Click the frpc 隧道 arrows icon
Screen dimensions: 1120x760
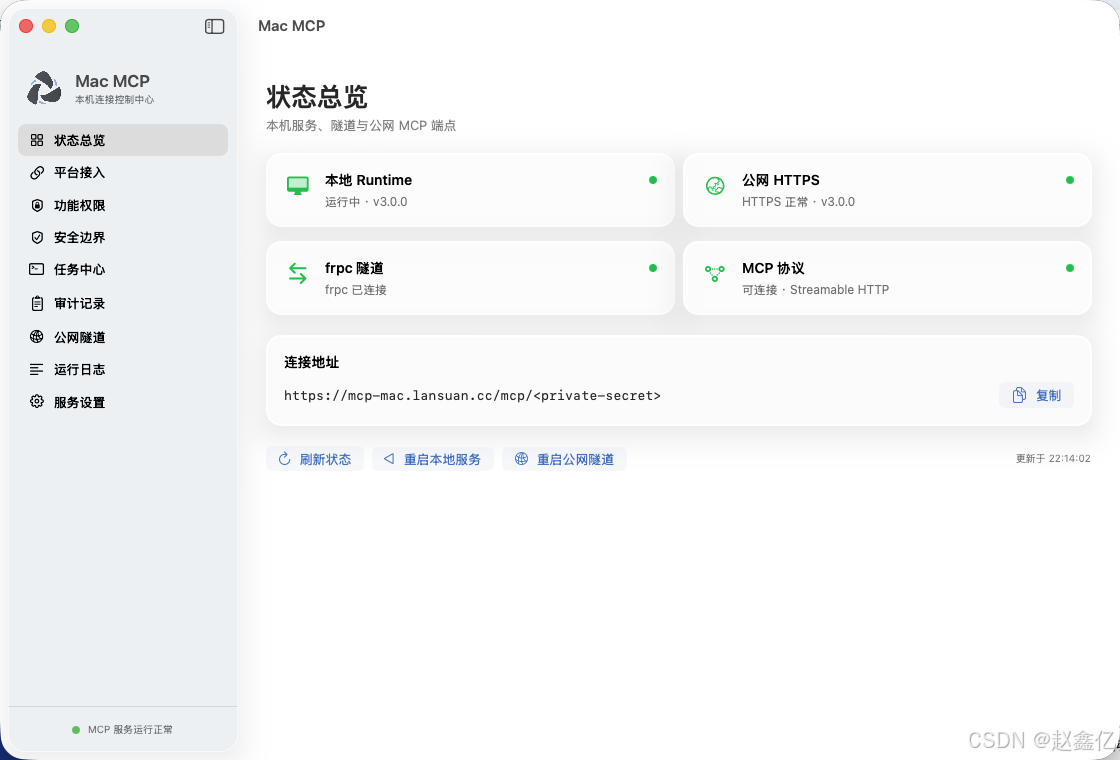[x=298, y=273]
